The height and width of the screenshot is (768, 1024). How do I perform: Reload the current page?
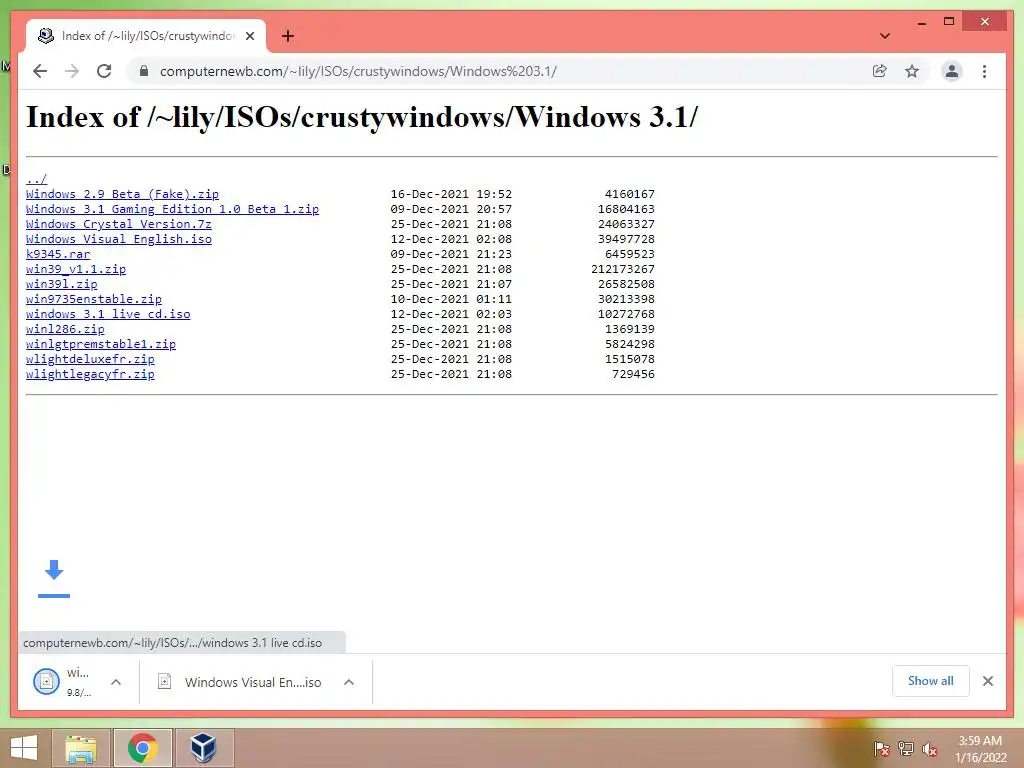pyautogui.click(x=104, y=71)
